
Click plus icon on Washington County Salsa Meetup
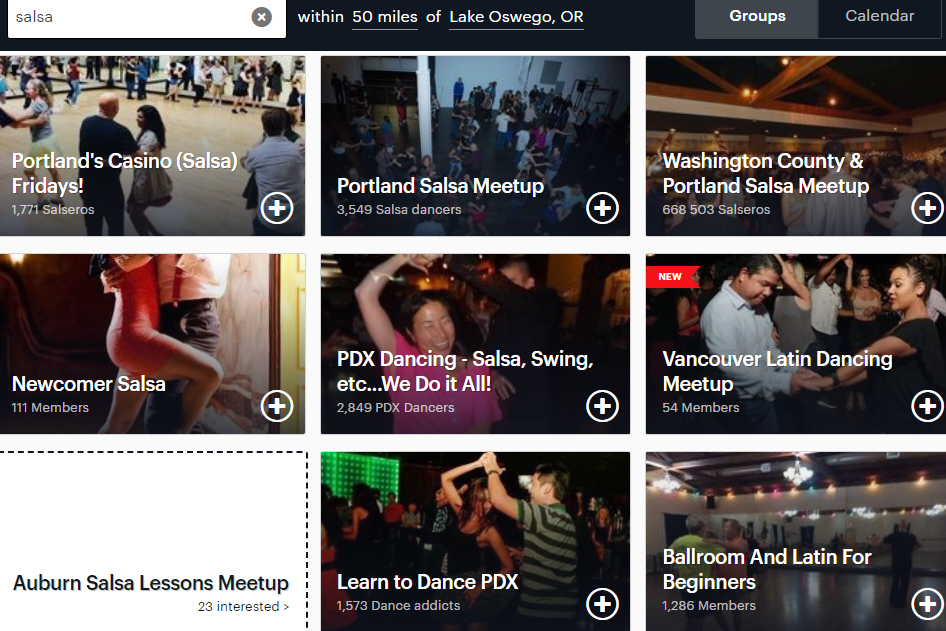[x=927, y=208]
